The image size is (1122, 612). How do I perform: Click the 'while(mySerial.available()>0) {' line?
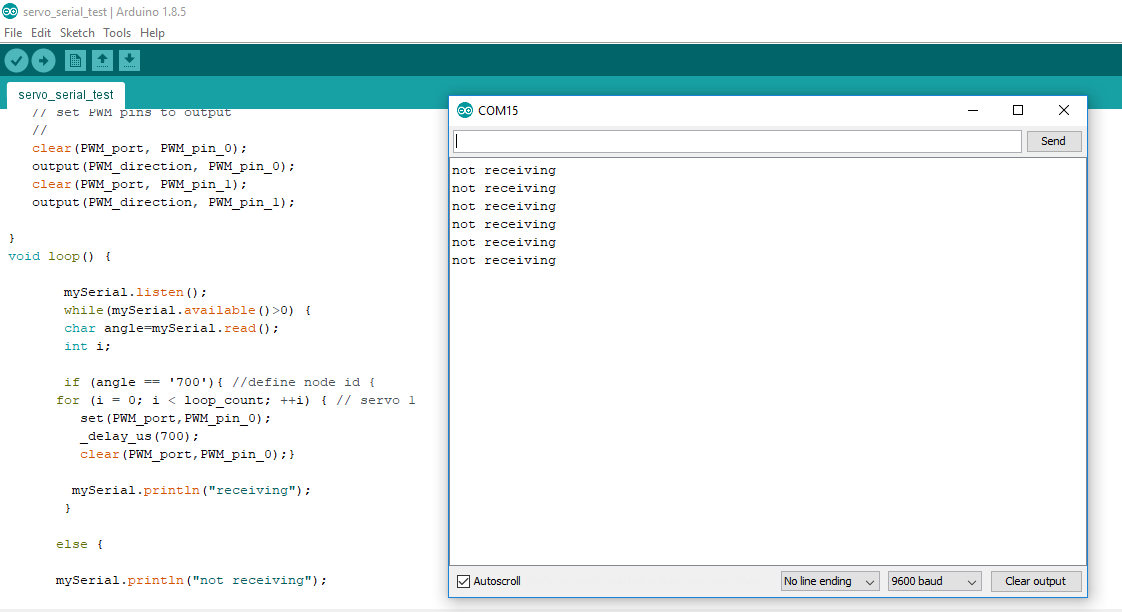[187, 310]
